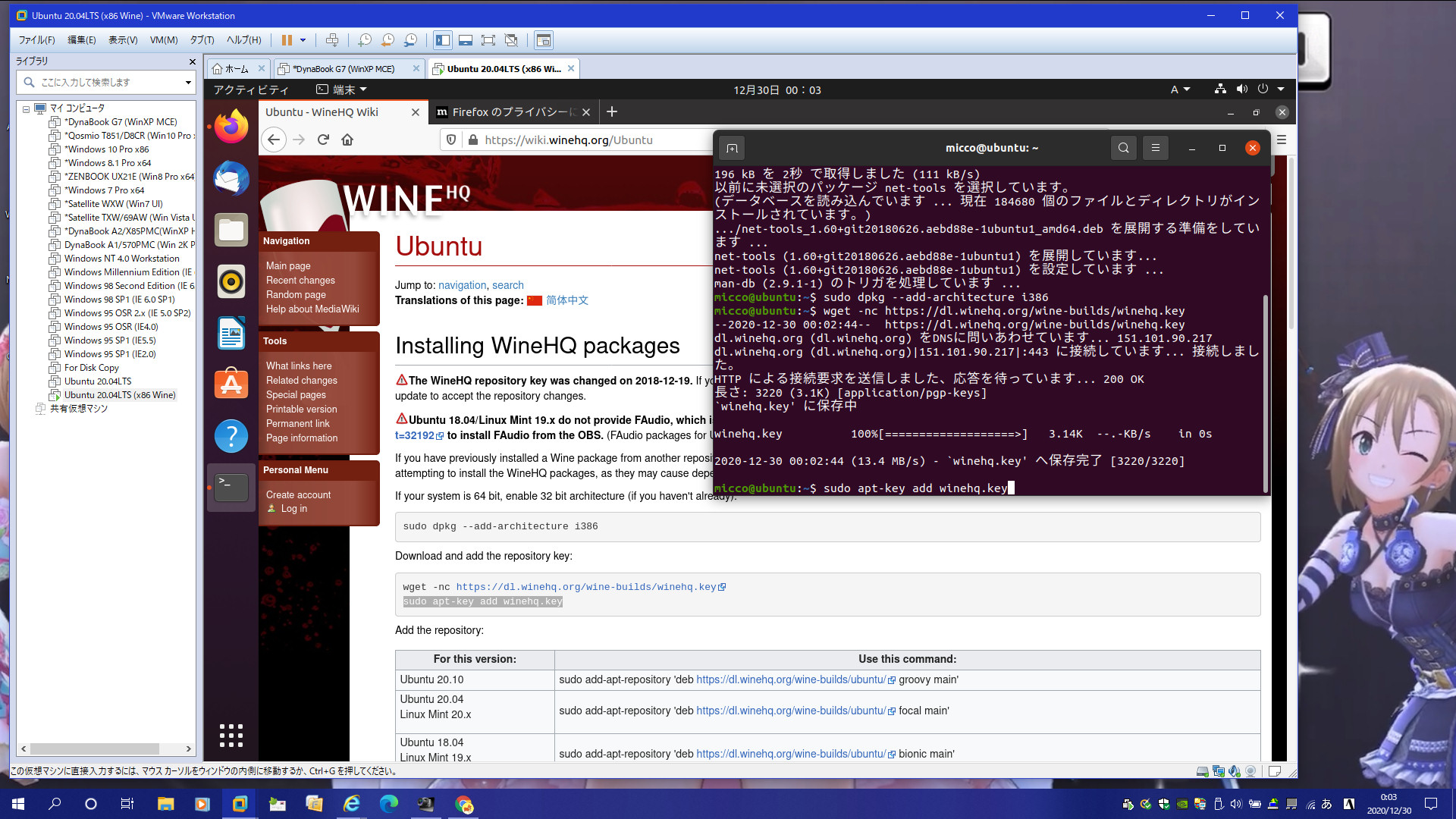Switch to Unity mode icon
The image size is (1456, 819).
511,40
